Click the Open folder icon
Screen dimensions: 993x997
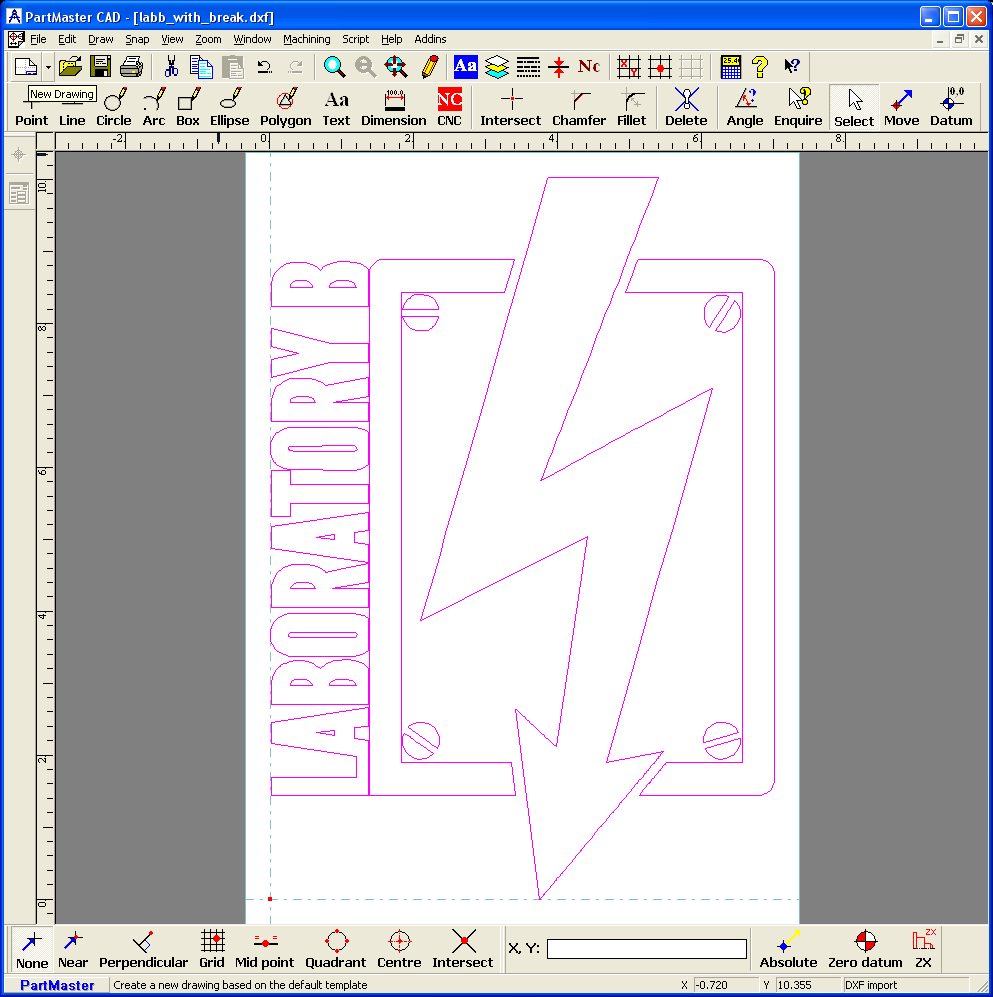70,66
